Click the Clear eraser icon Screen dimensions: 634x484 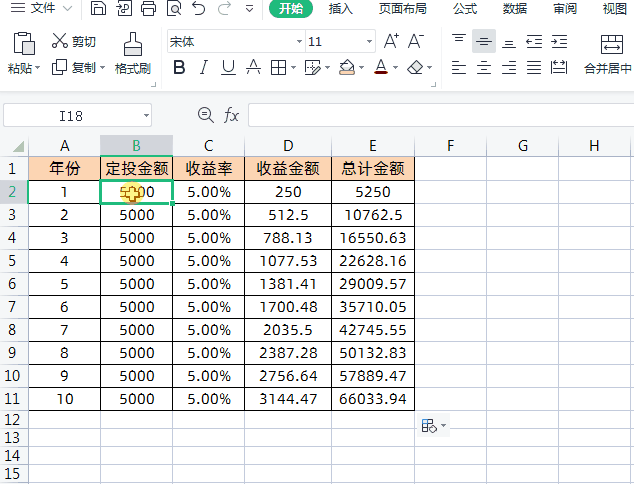[415, 67]
